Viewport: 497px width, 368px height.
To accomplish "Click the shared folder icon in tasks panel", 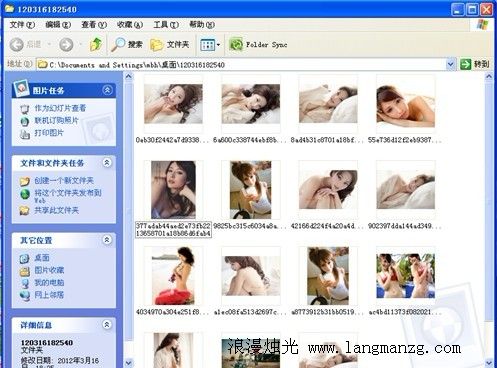I will [25, 211].
